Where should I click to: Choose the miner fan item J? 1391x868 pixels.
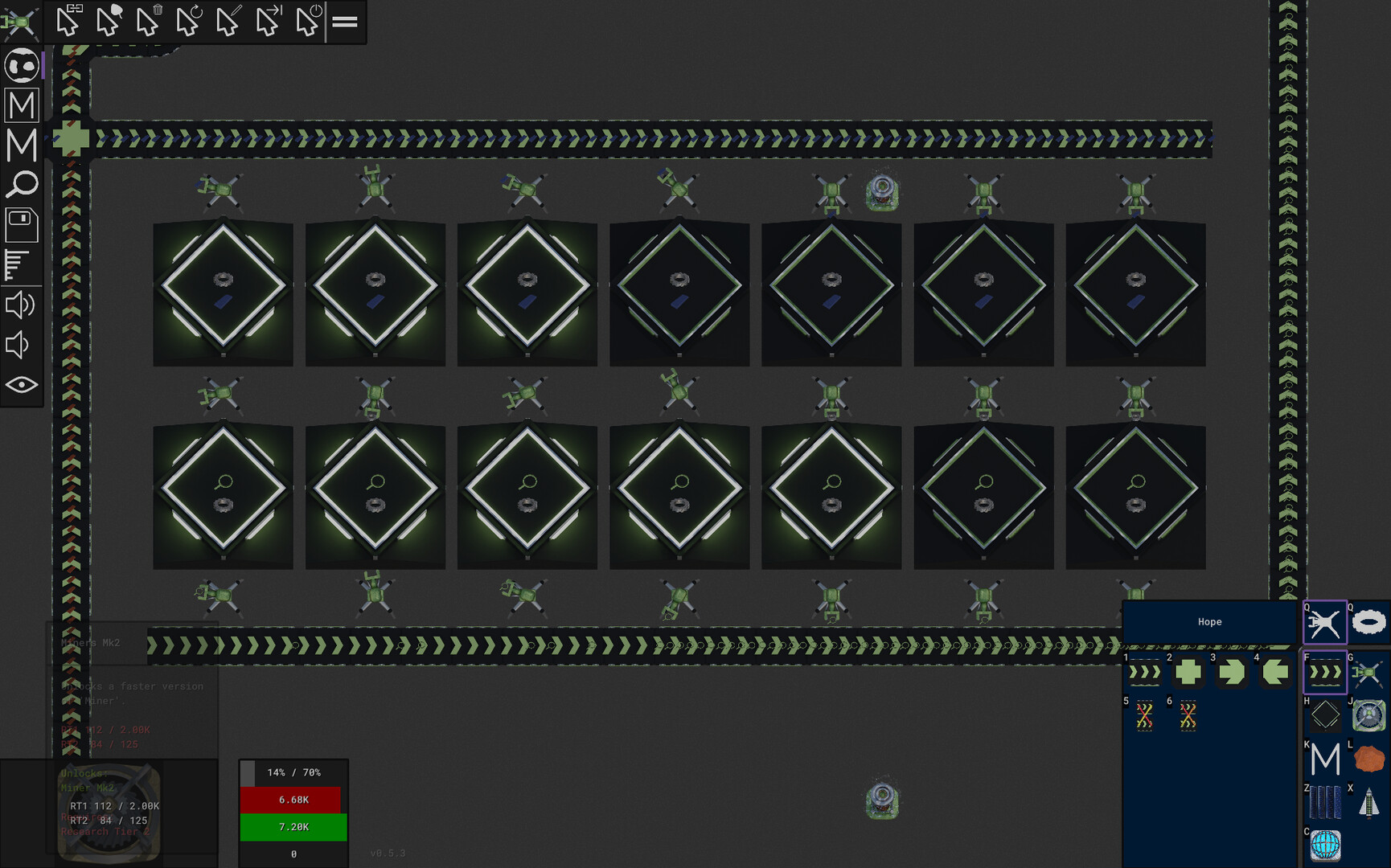point(1368,715)
